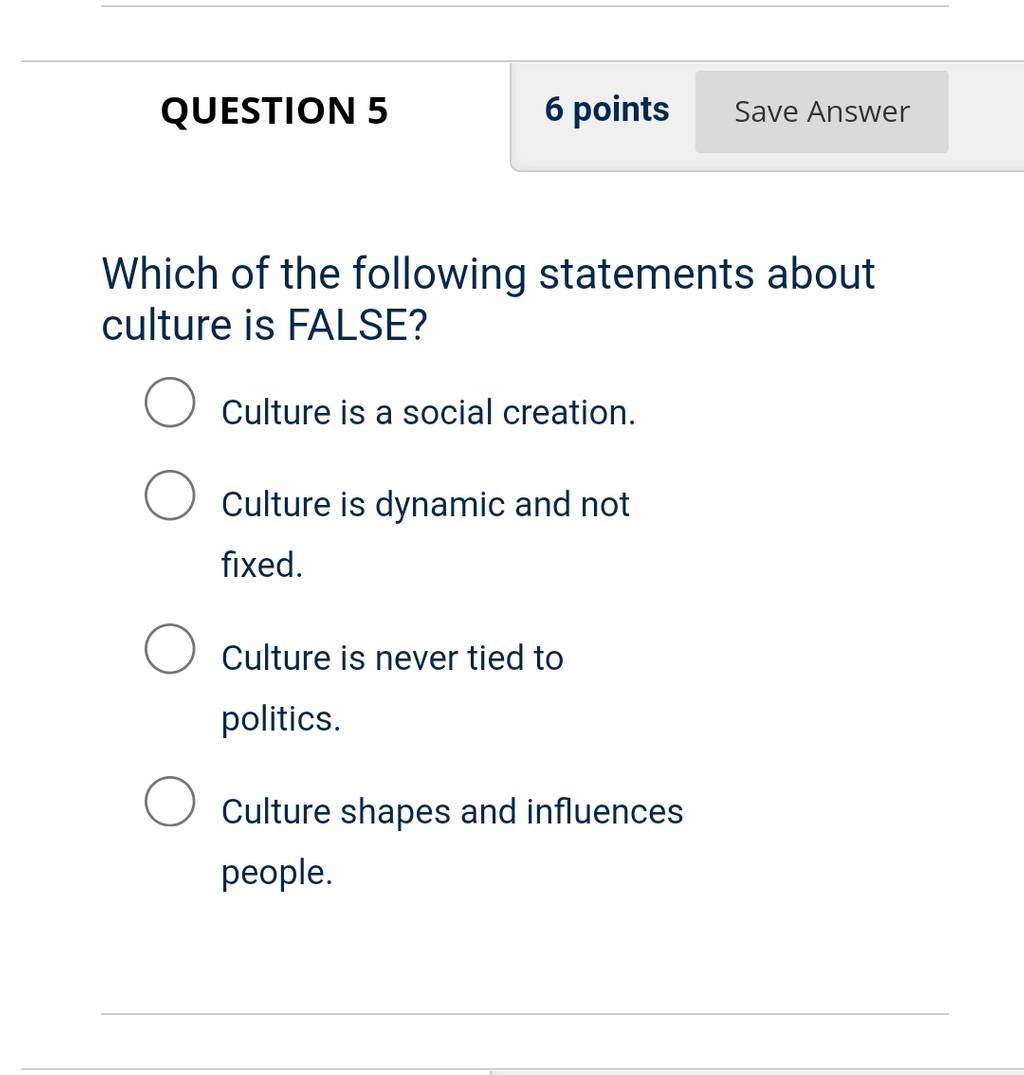1024x1075 pixels.
Task: Click the question prompt about culture being FALSE
Action: point(488,299)
